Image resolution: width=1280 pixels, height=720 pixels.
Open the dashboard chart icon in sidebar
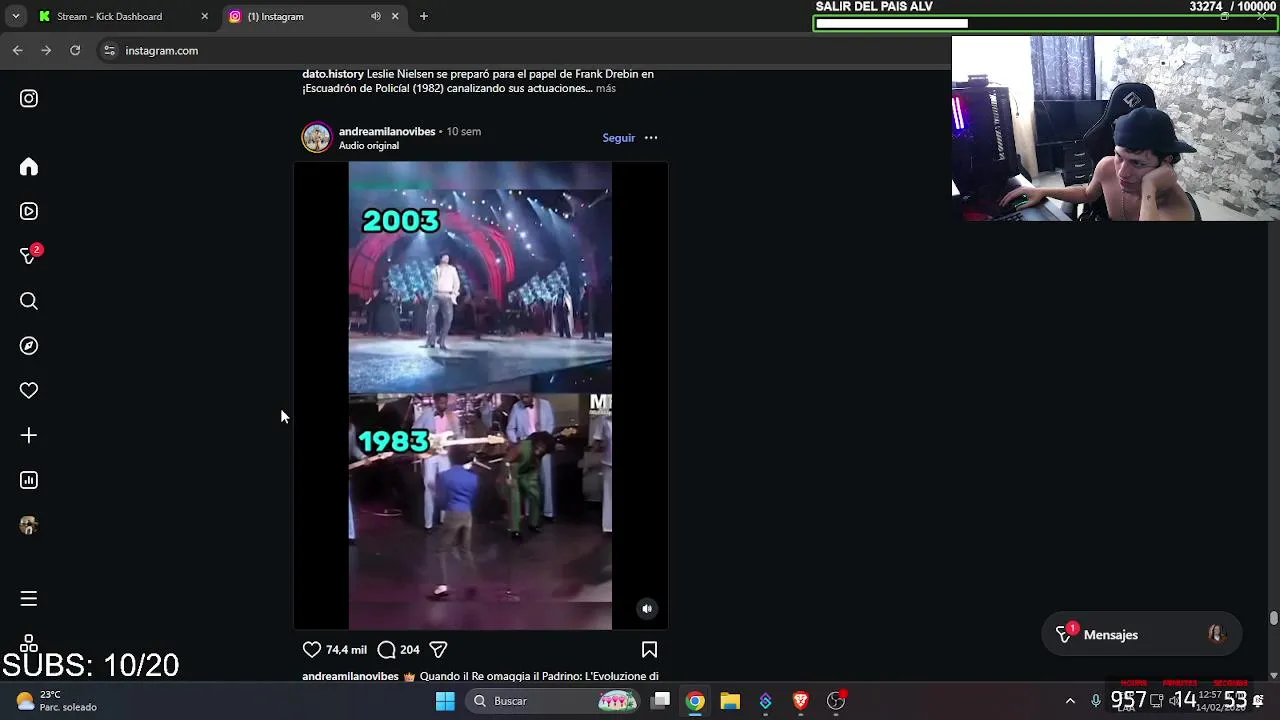tap(29, 480)
